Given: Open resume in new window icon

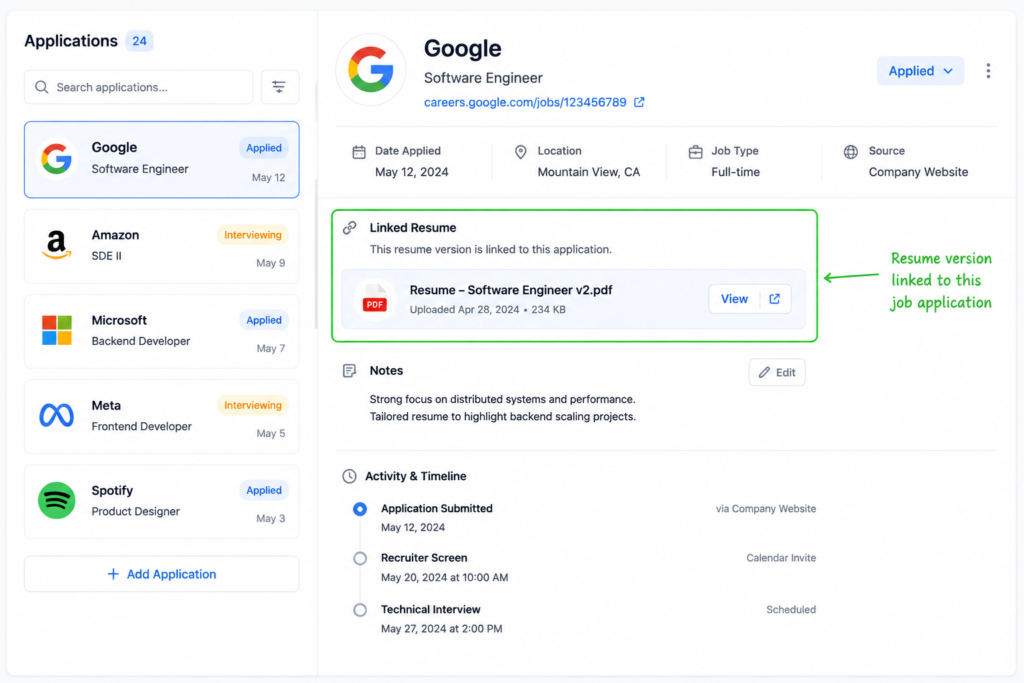Looking at the screenshot, I should [775, 299].
